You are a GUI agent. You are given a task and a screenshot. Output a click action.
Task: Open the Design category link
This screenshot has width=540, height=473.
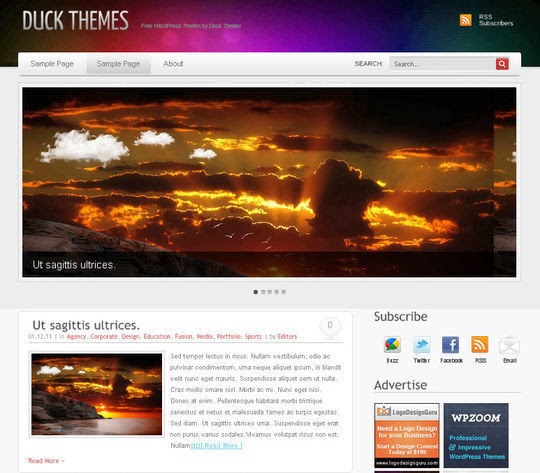(x=131, y=337)
